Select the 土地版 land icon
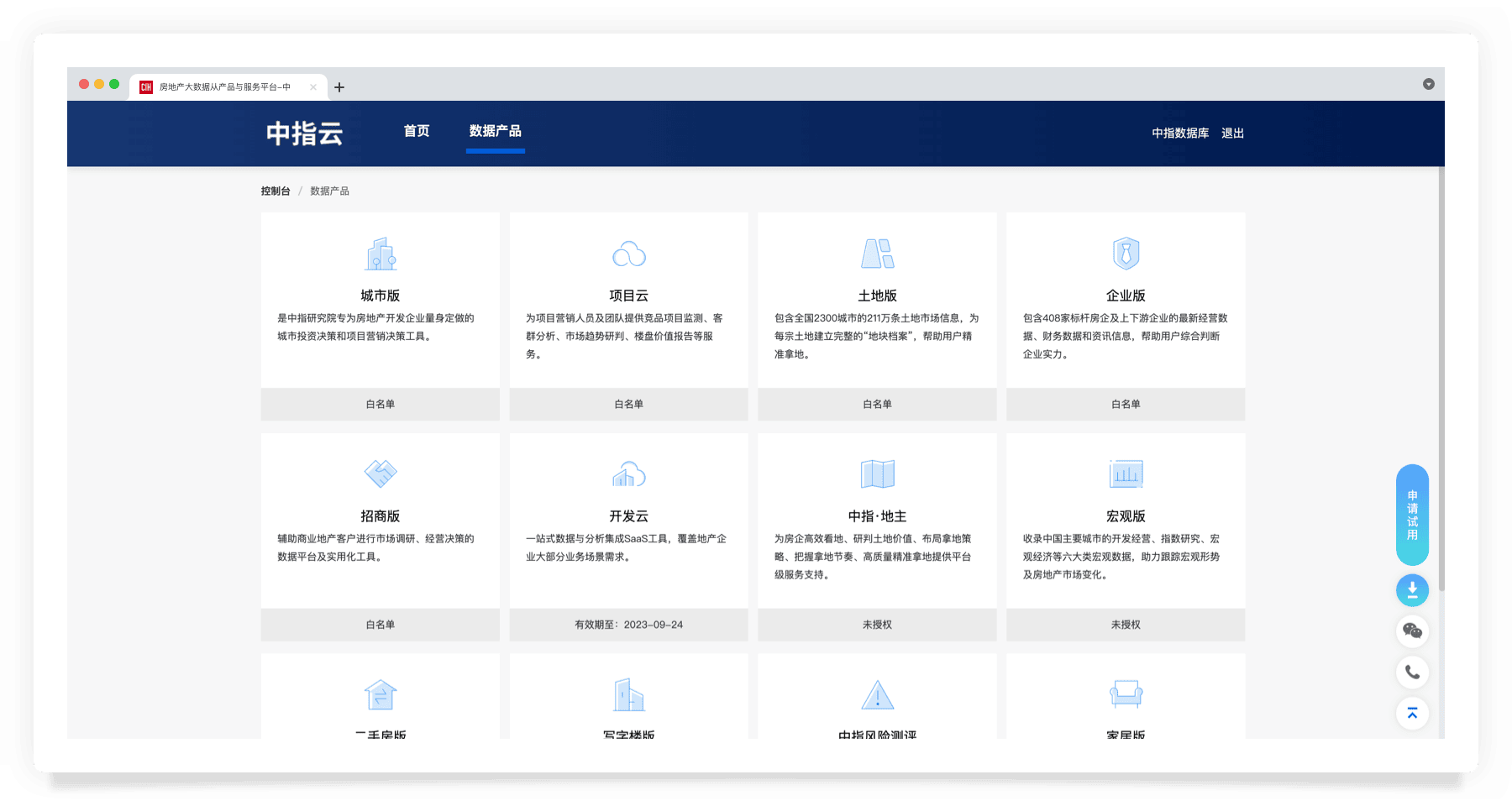This screenshot has height=806, width=1512. coord(877,254)
